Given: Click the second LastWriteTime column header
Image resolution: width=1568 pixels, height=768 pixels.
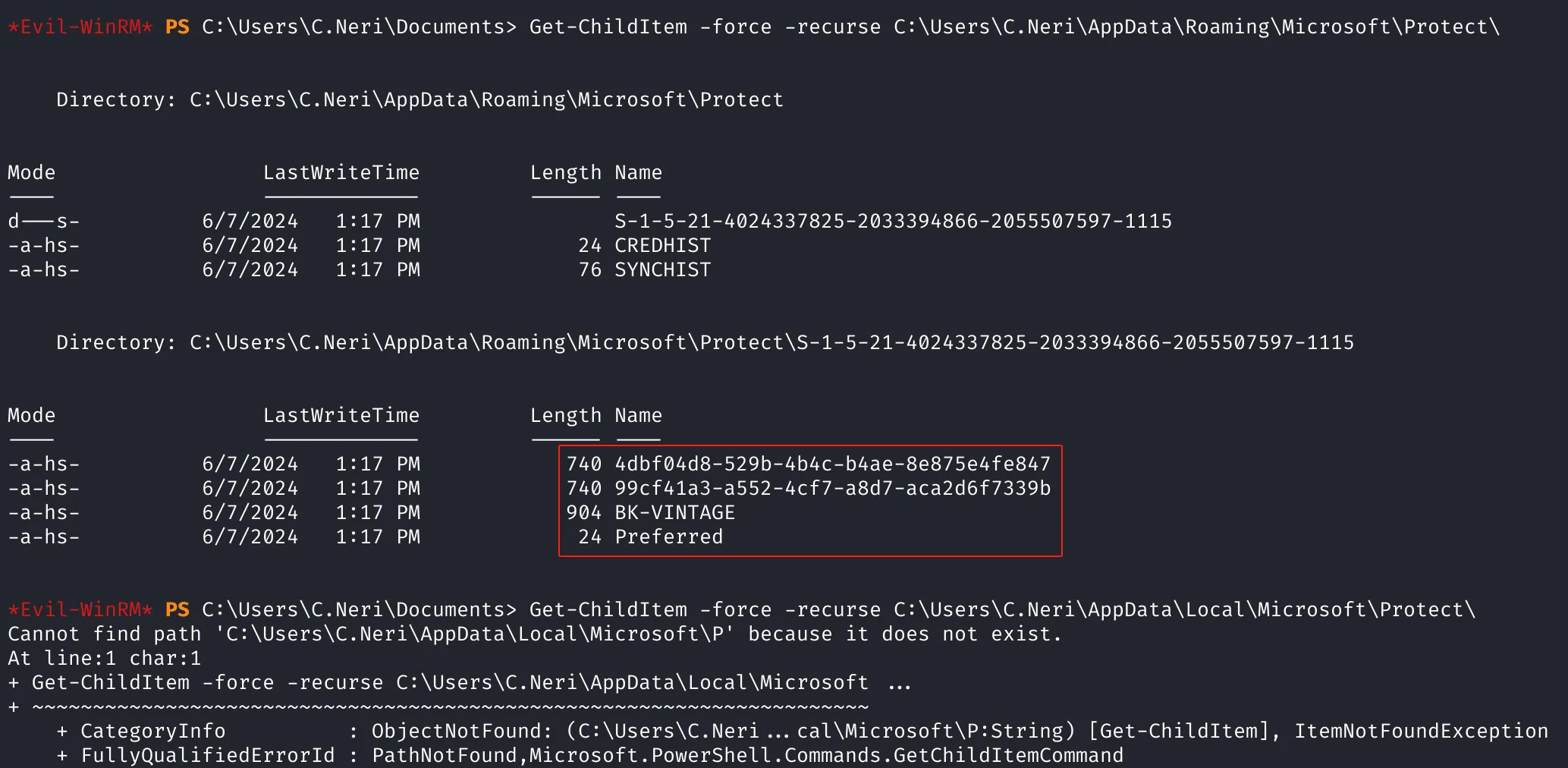Looking at the screenshot, I should (341, 416).
